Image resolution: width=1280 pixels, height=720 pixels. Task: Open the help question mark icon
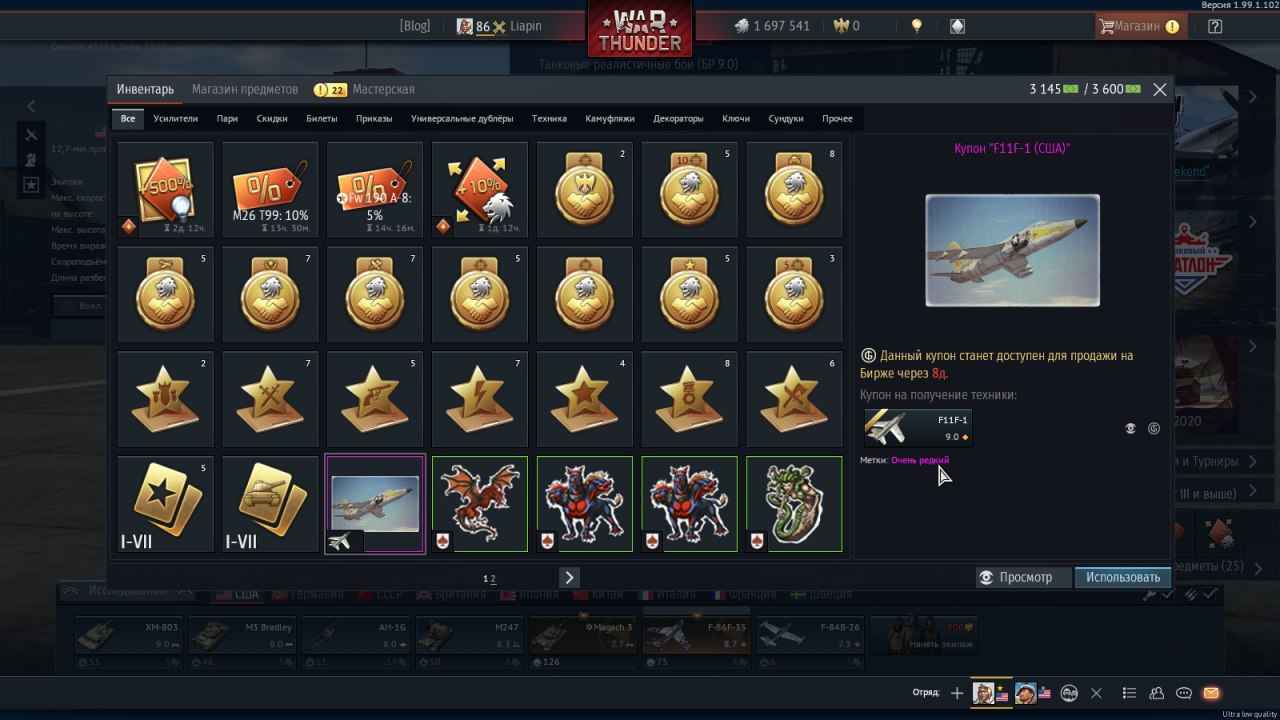(x=1215, y=27)
